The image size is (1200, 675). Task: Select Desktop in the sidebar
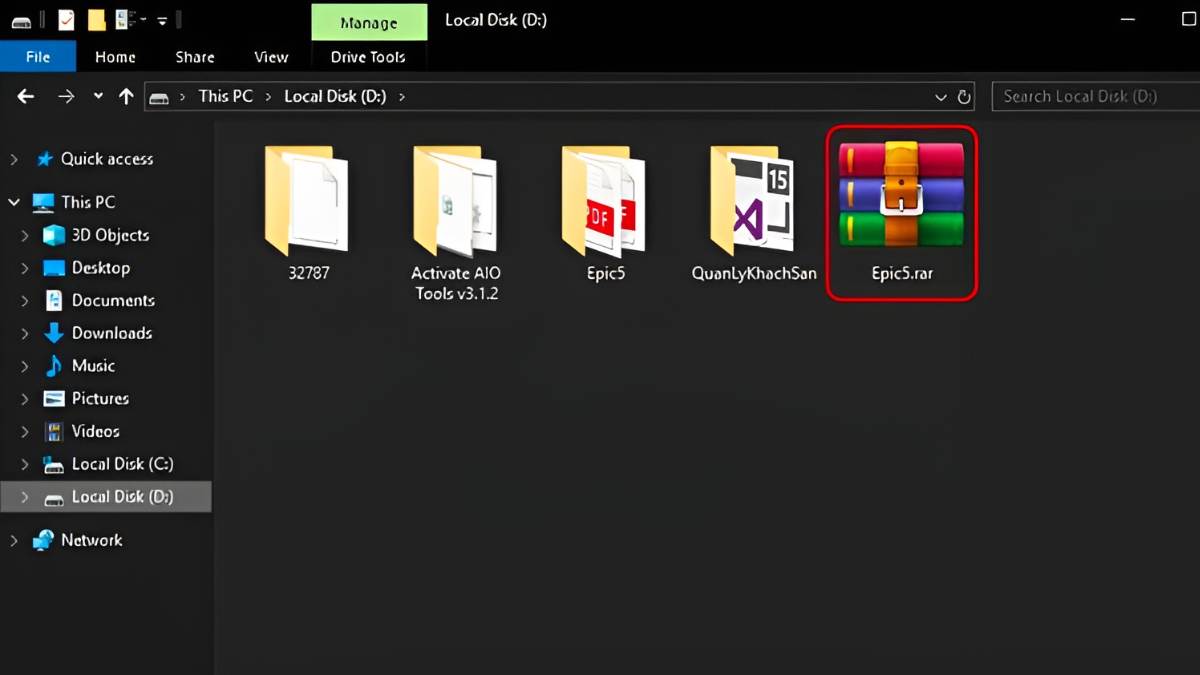coord(100,268)
